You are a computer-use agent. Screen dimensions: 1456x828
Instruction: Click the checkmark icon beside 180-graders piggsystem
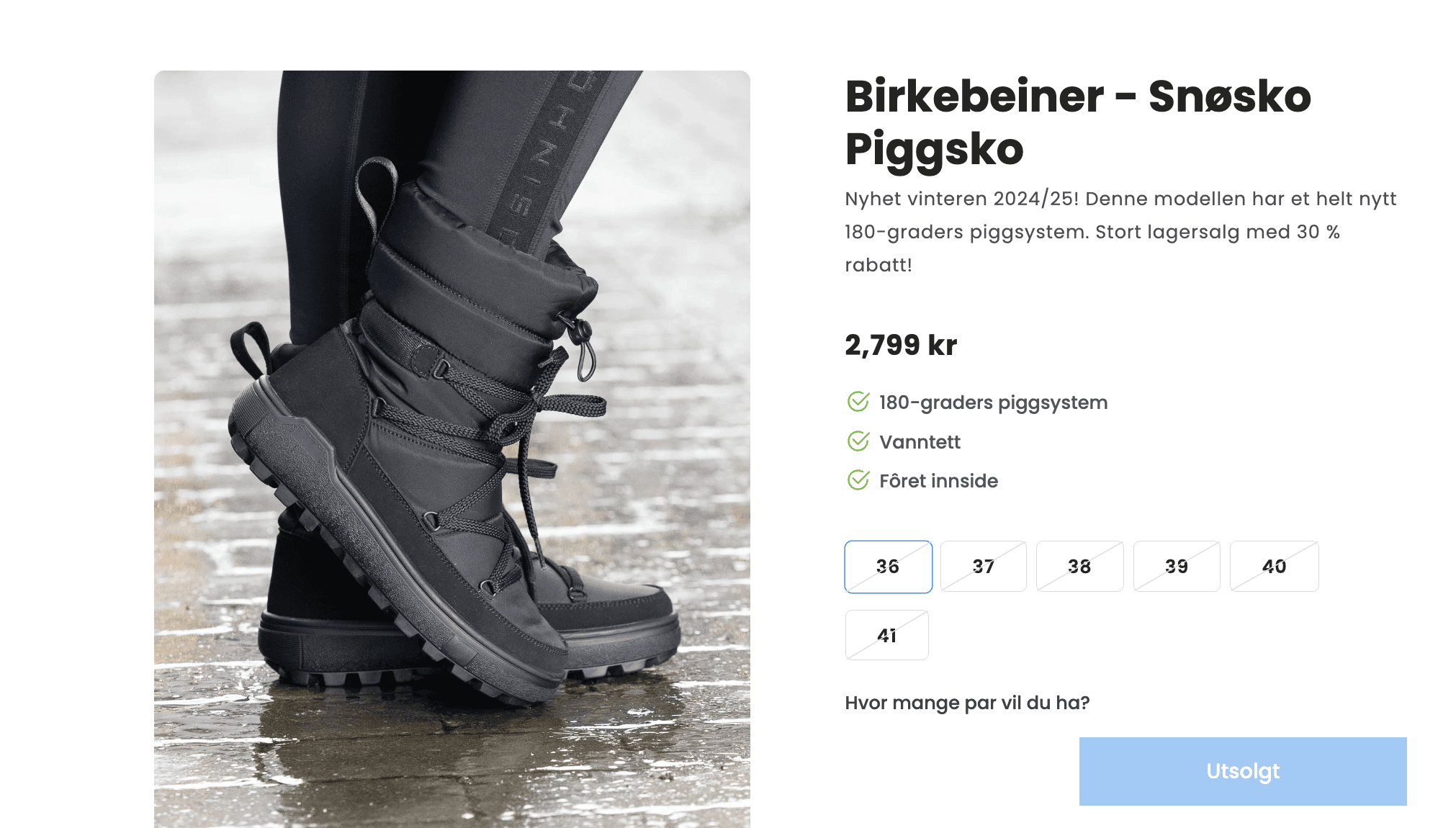(x=858, y=402)
